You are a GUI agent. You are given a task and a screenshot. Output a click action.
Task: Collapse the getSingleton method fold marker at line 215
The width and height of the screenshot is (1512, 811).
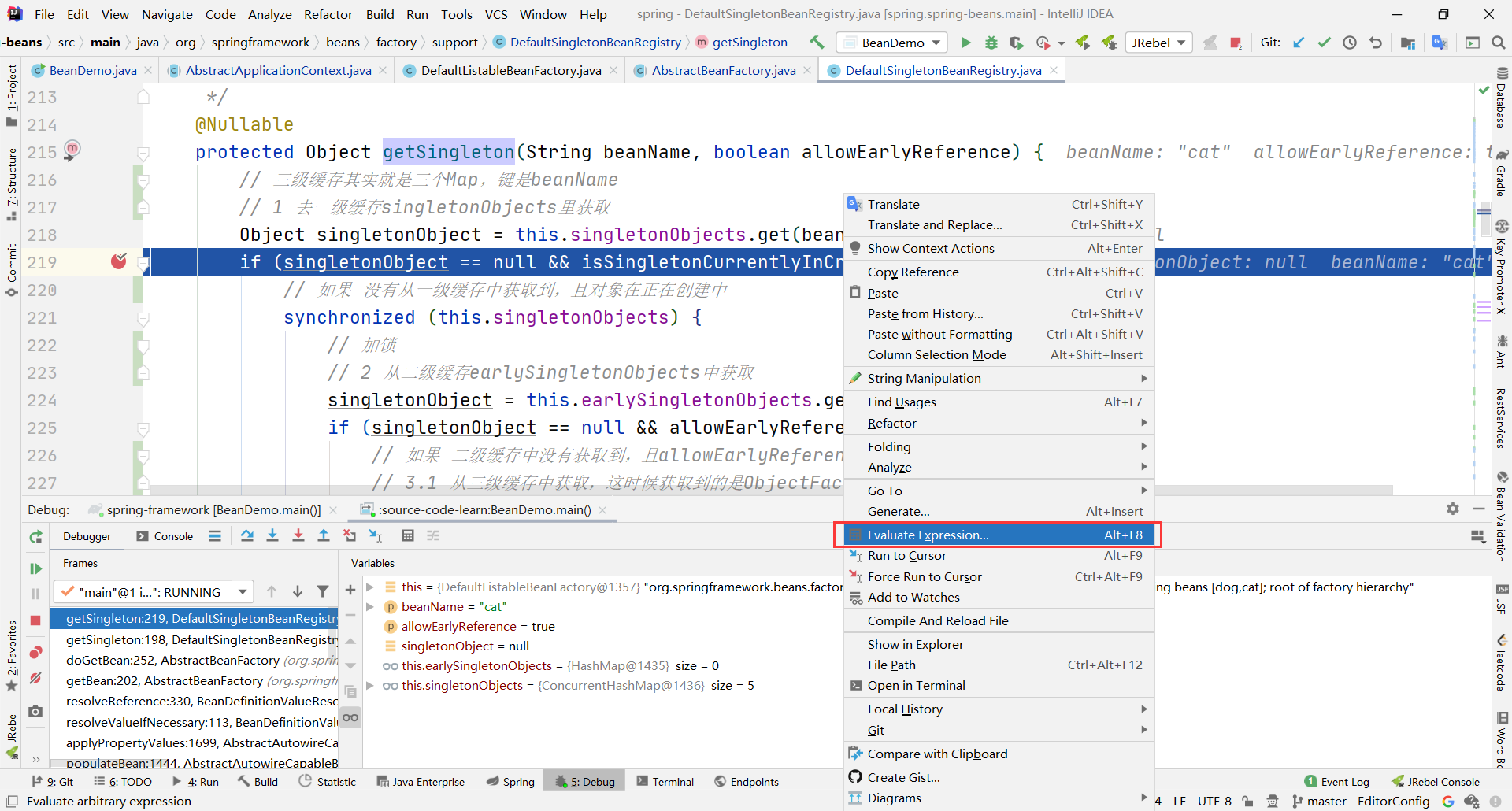pos(143,152)
